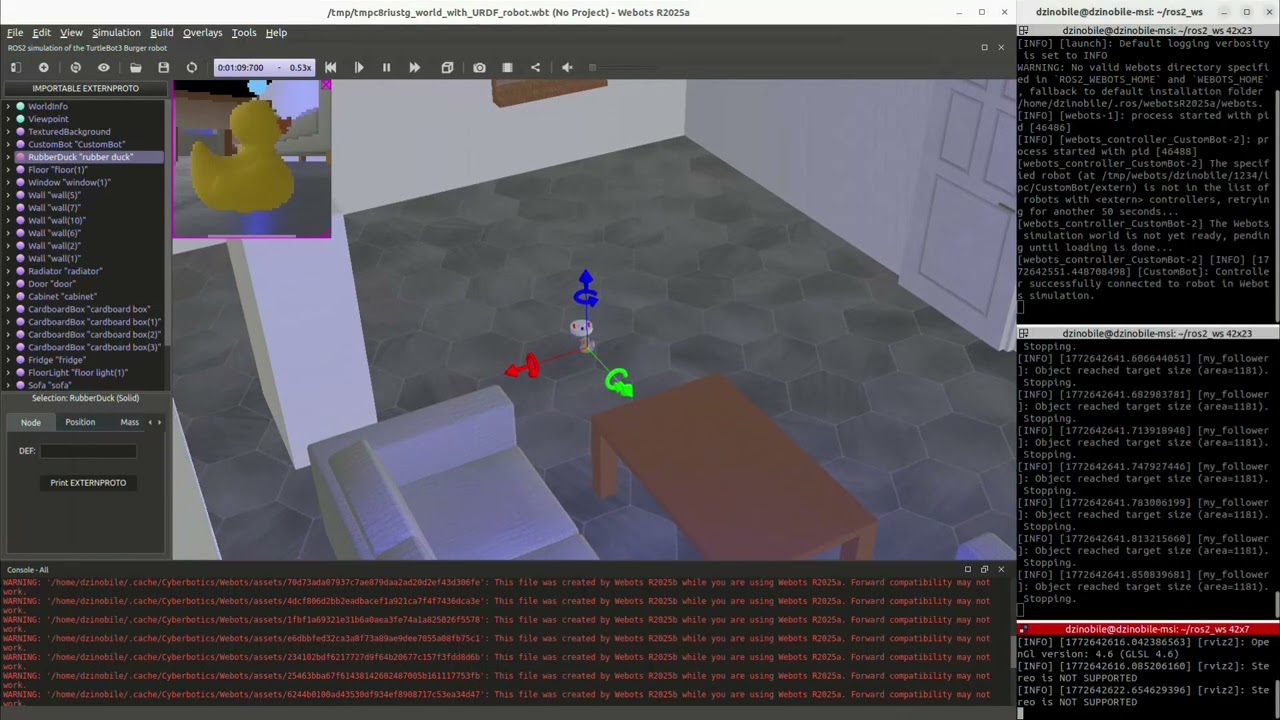Image resolution: width=1280 pixels, height=720 pixels.
Task: Click the IMPORTABLE EXTERNPROTO header
Action: (x=85, y=88)
